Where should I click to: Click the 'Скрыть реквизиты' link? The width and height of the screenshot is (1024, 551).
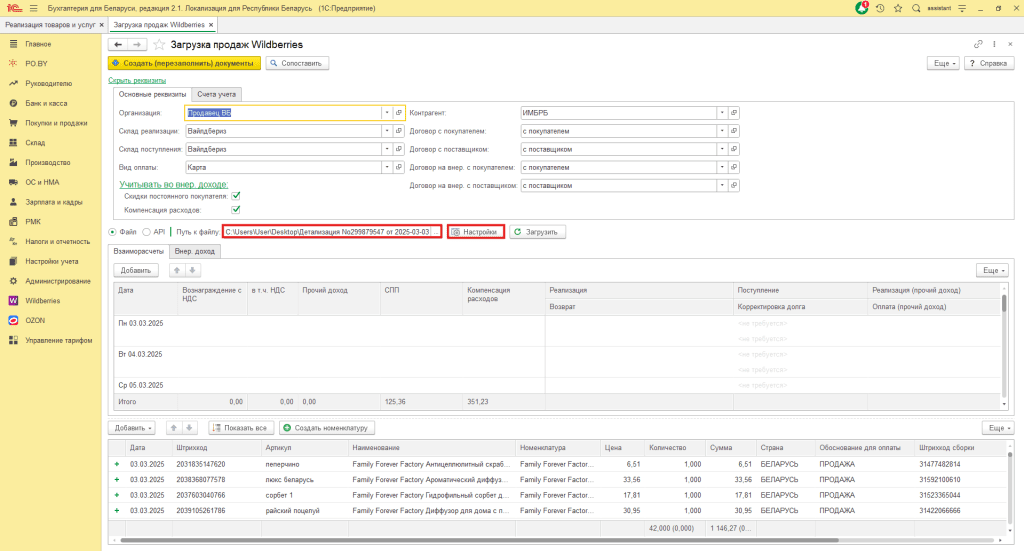pyautogui.click(x=137, y=80)
